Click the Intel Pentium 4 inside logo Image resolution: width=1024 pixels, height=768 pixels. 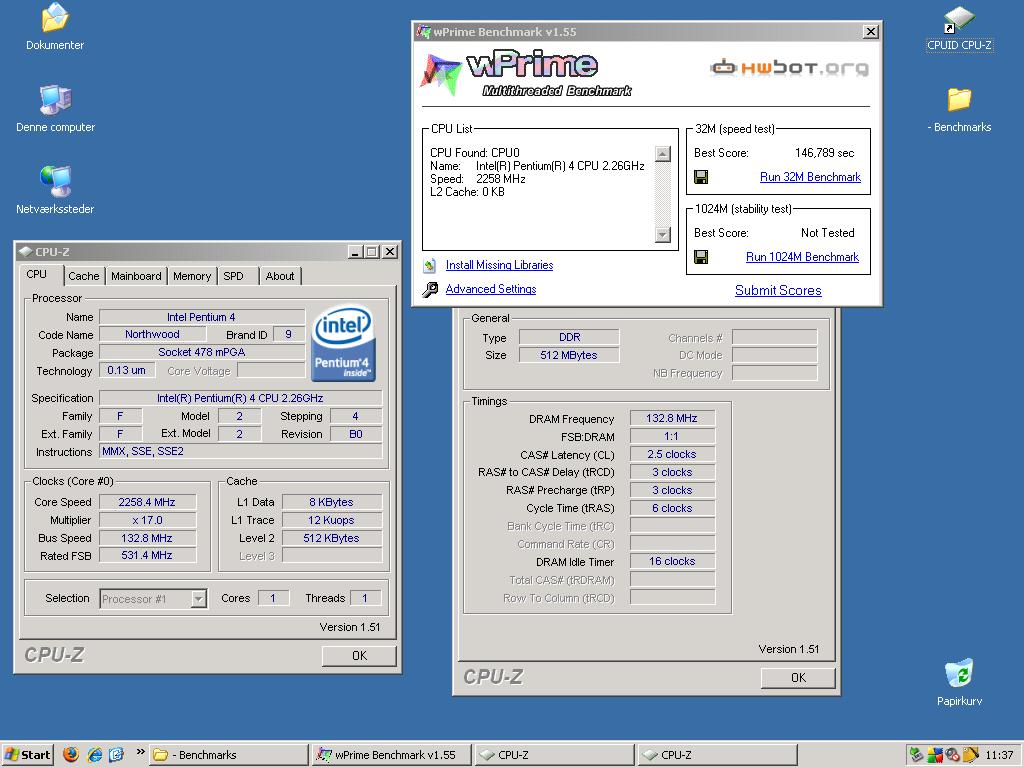343,344
